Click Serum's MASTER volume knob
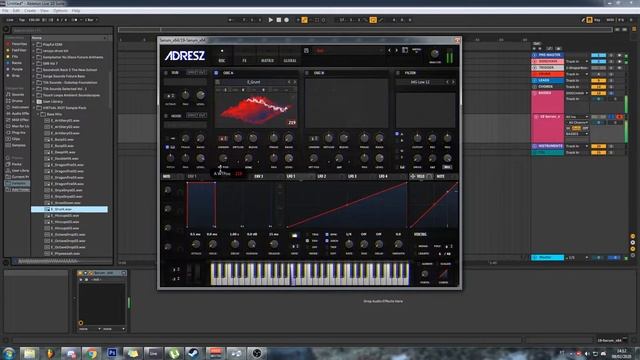The height and width of the screenshot is (360, 640). pos(435,53)
